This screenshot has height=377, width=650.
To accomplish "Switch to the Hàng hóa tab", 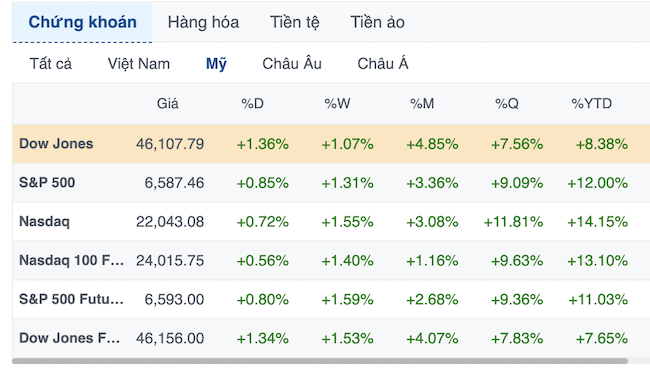I will 203,22.
